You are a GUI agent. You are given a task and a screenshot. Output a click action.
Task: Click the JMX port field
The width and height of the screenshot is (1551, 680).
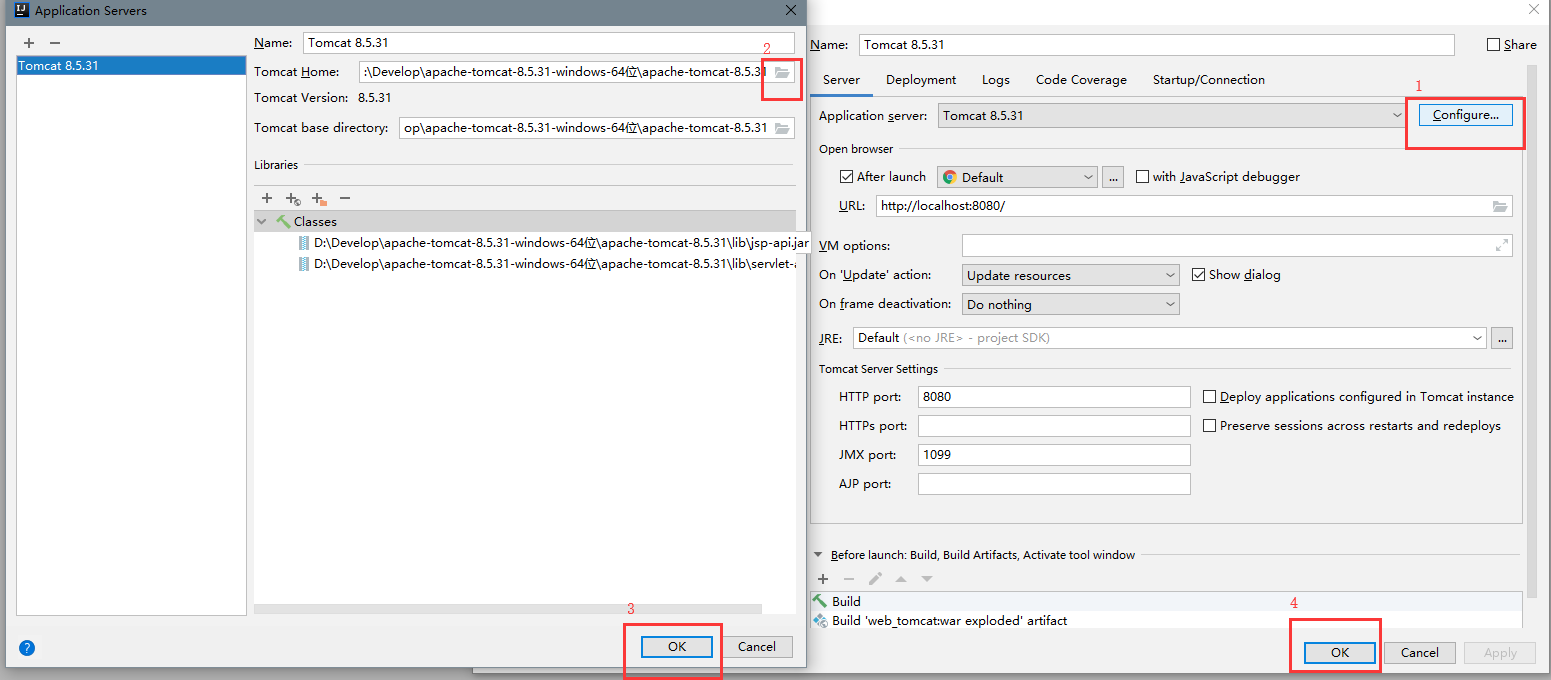pos(1054,455)
